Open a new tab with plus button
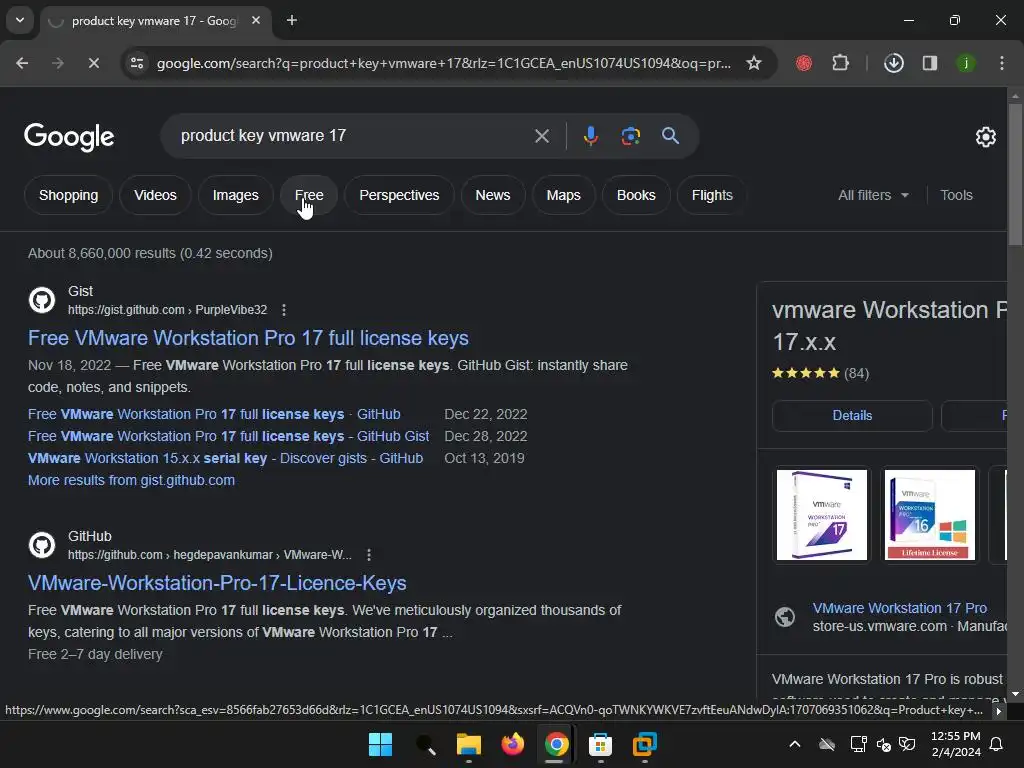 [x=292, y=20]
